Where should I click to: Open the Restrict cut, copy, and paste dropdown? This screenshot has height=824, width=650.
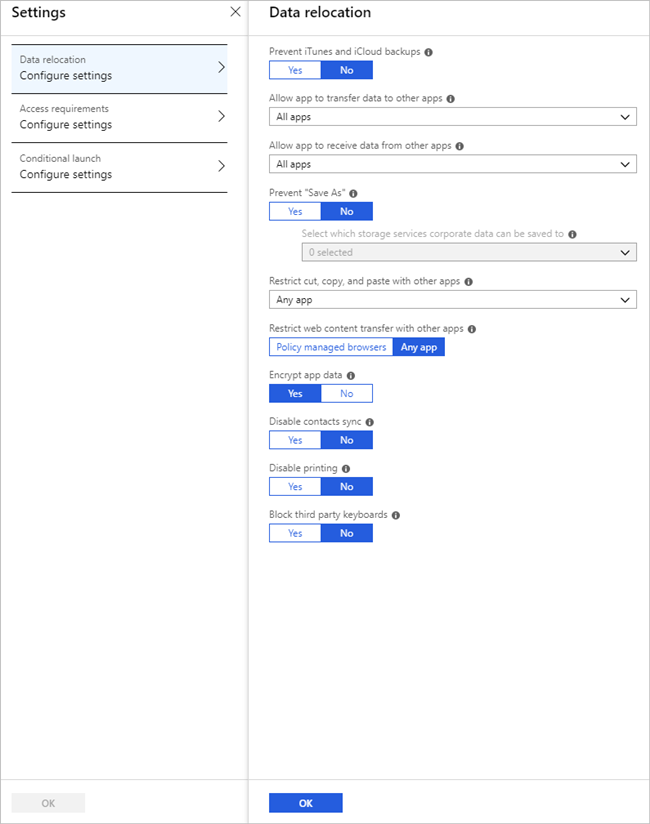coord(452,300)
